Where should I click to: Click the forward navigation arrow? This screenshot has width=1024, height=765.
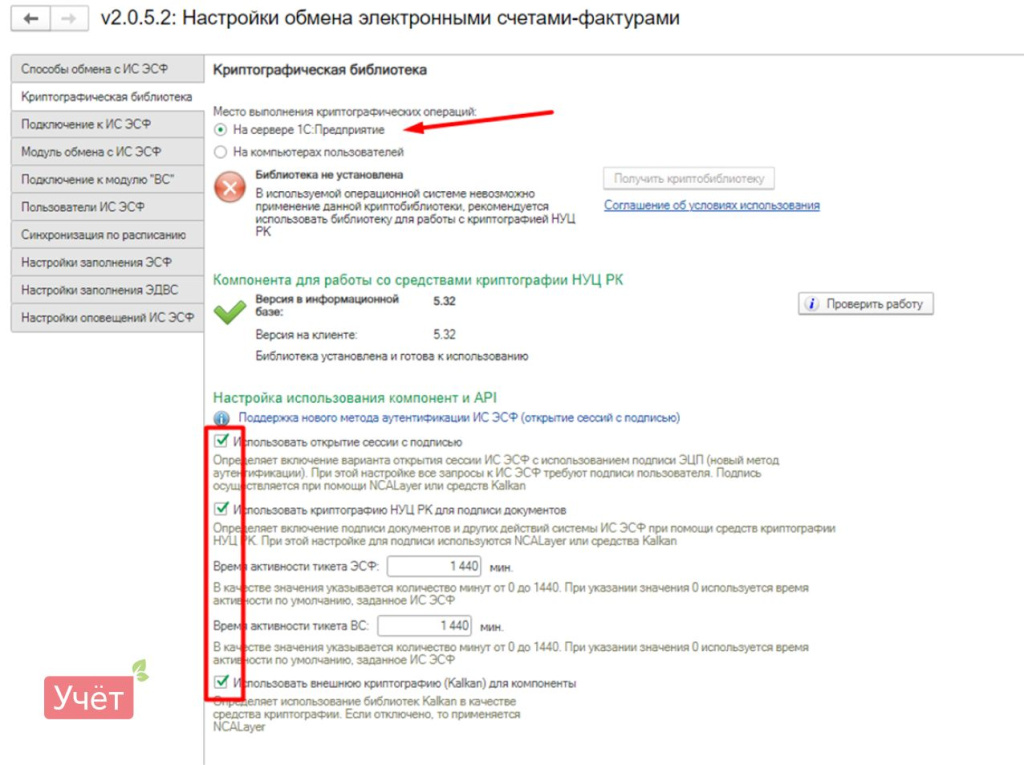[69, 18]
